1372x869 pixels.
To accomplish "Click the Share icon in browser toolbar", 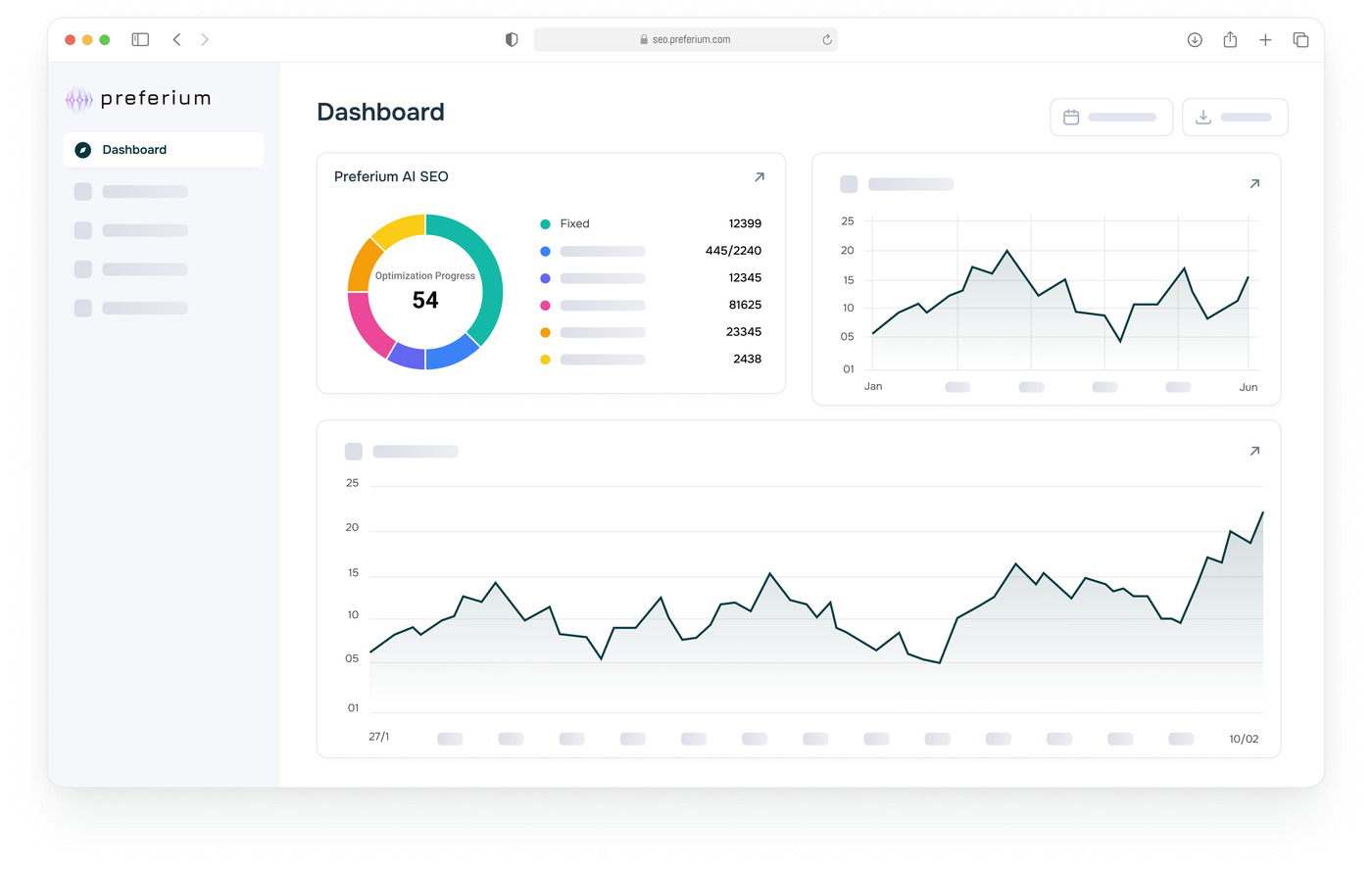I will (x=1230, y=40).
